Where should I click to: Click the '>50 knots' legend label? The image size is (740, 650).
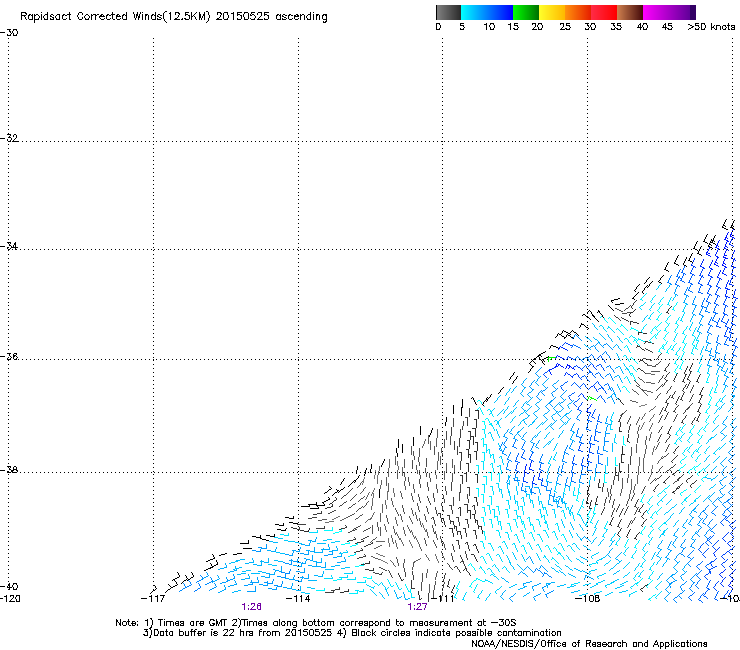[x=711, y=27]
